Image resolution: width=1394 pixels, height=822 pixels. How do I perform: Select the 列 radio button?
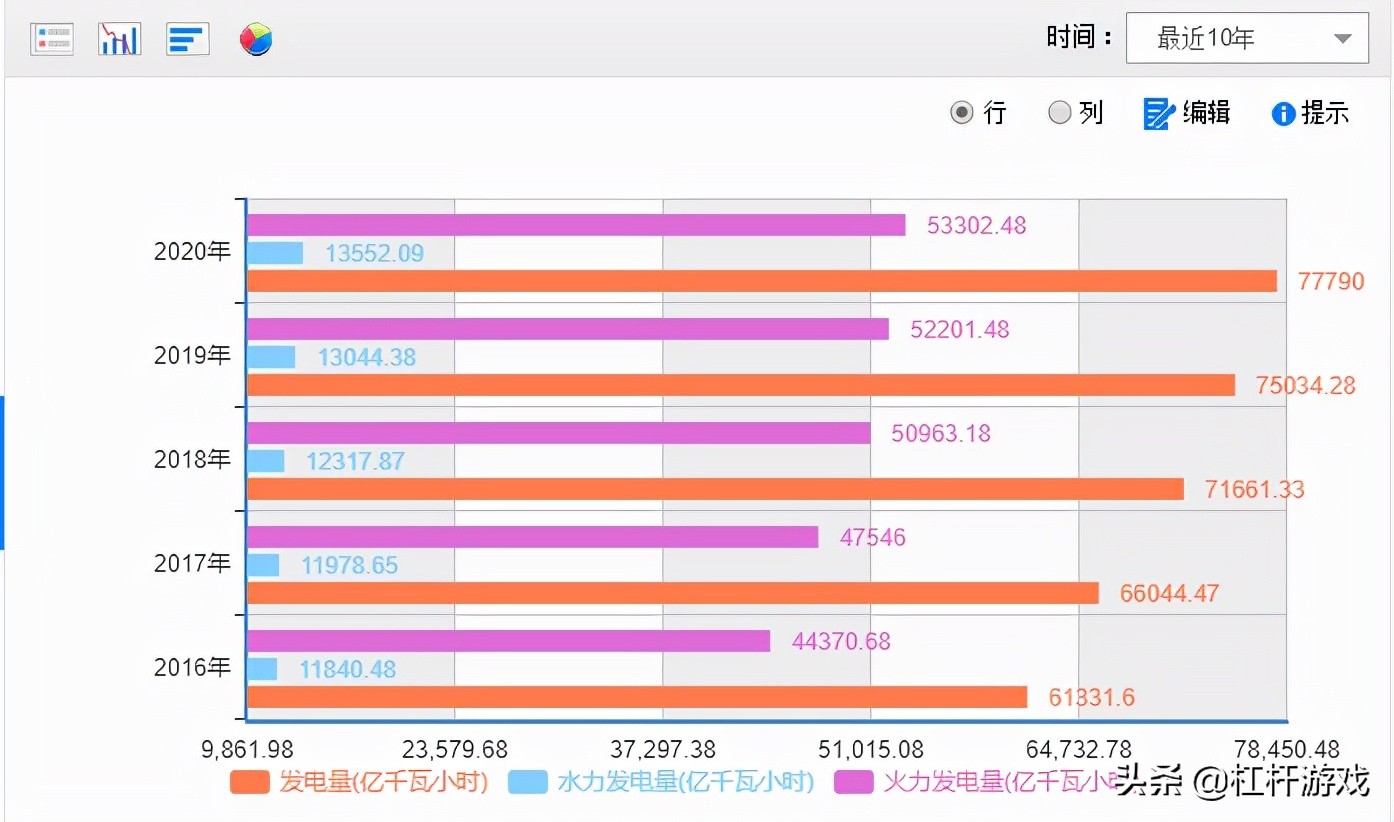1060,113
